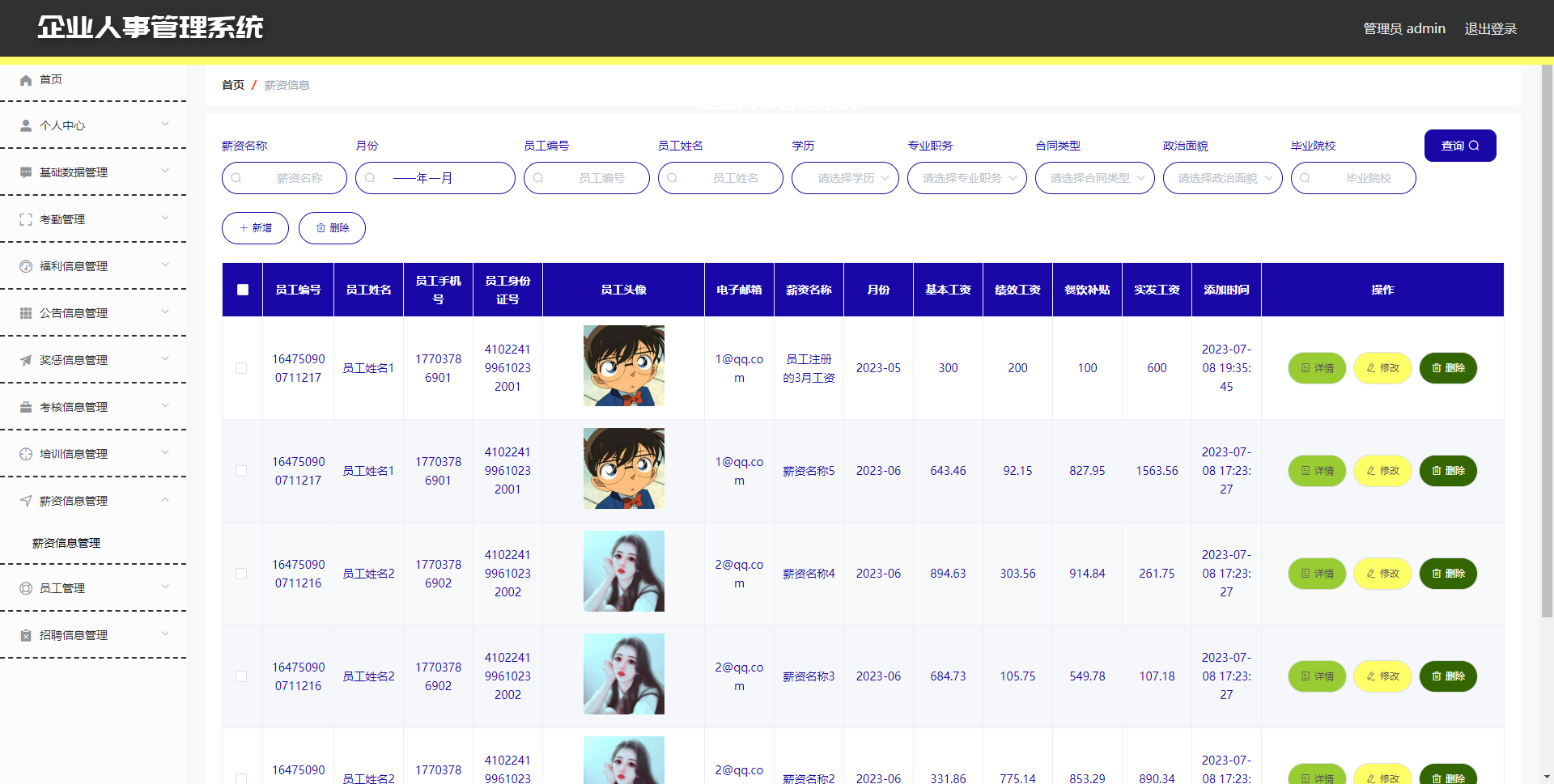This screenshot has height=784, width=1554.
Task: Collapse the 薪资信息管理 menu chevron
Action: 165,500
